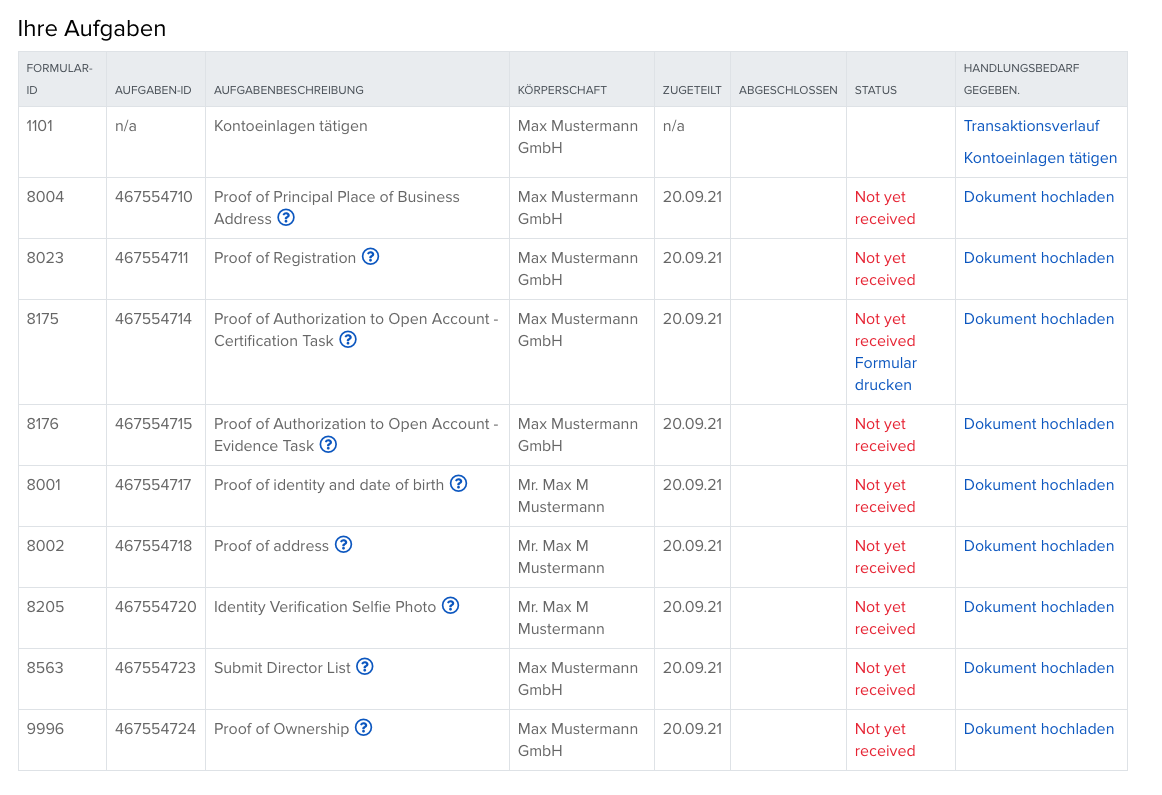Screen dimensions: 1162x795
Task: Open the Transaktionsverlauf link
Action: pos(1031,126)
